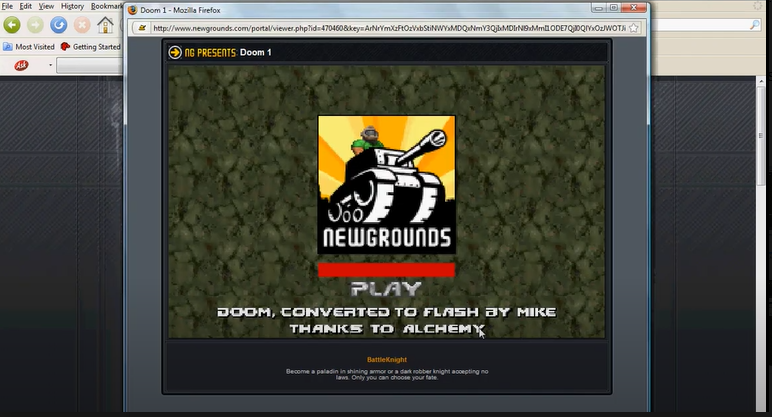The image size is (772, 417).
Task: Go back with the green Back arrow
Action: click(x=12, y=25)
